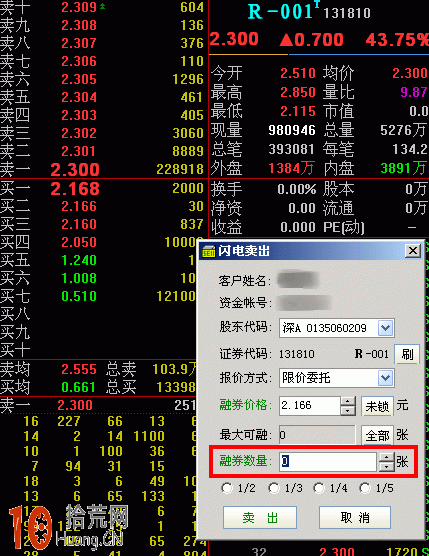This screenshot has height=556, width=429.
Task: Click the 卖出 sell button
Action: (x=260, y=518)
